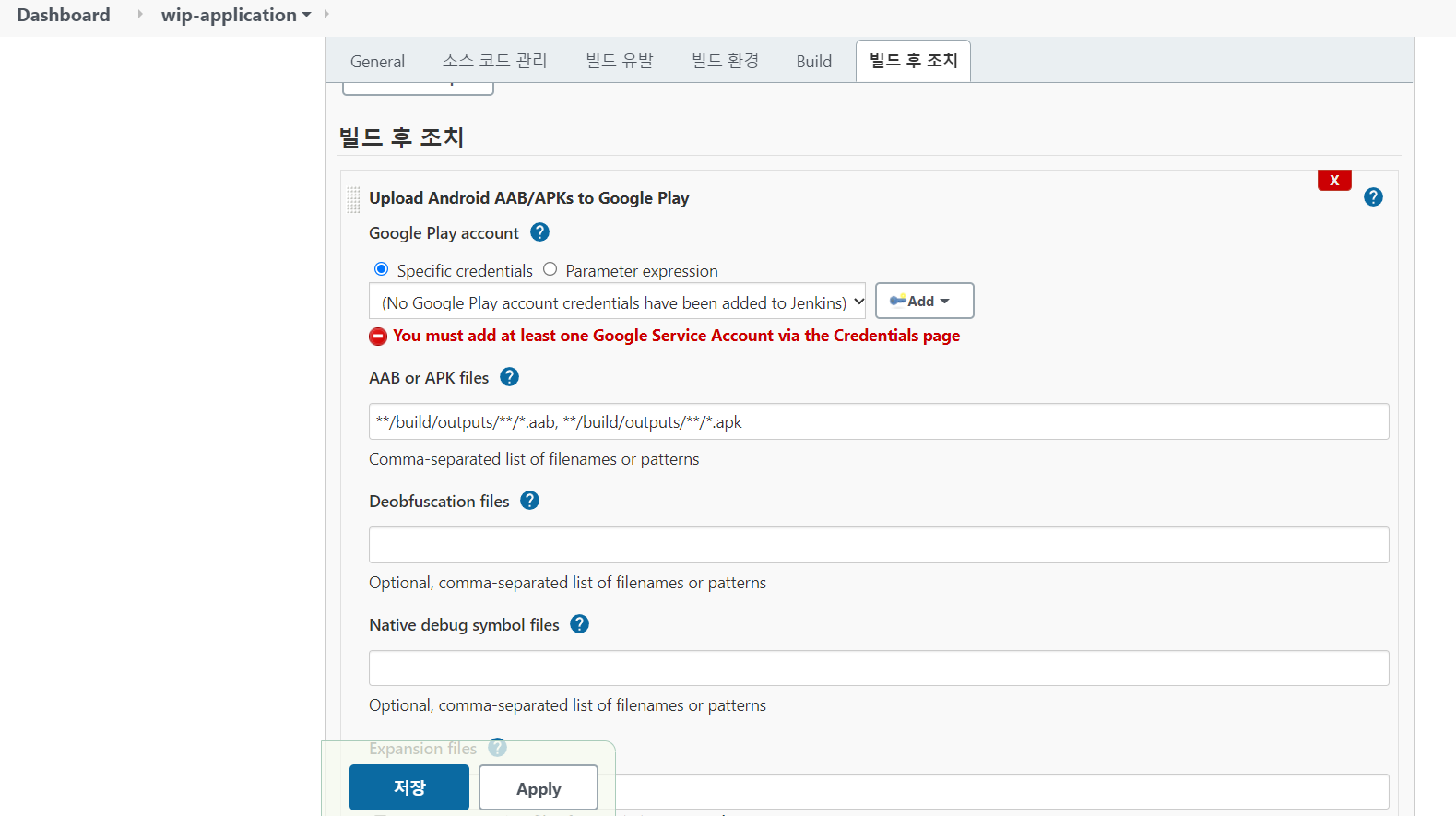Focus the Expansion files input field
1456x816 pixels.
click(x=1001, y=791)
